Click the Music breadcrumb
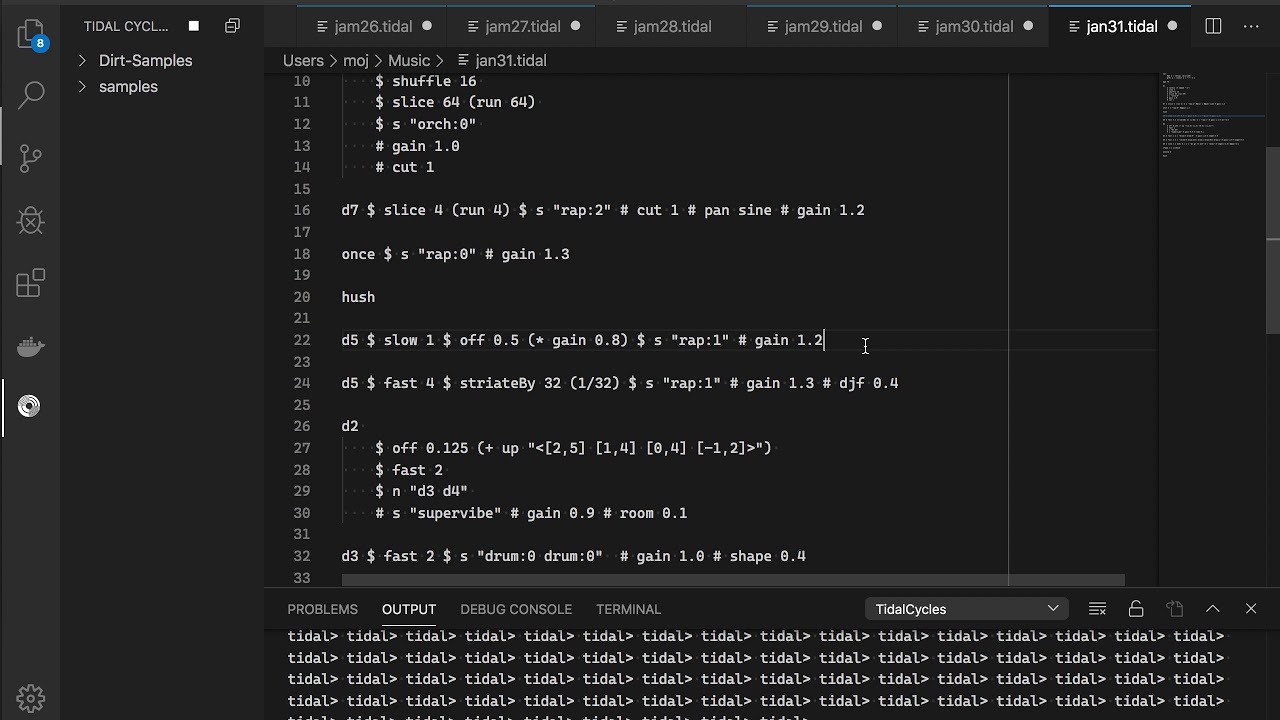This screenshot has height=720, width=1280. (x=409, y=60)
